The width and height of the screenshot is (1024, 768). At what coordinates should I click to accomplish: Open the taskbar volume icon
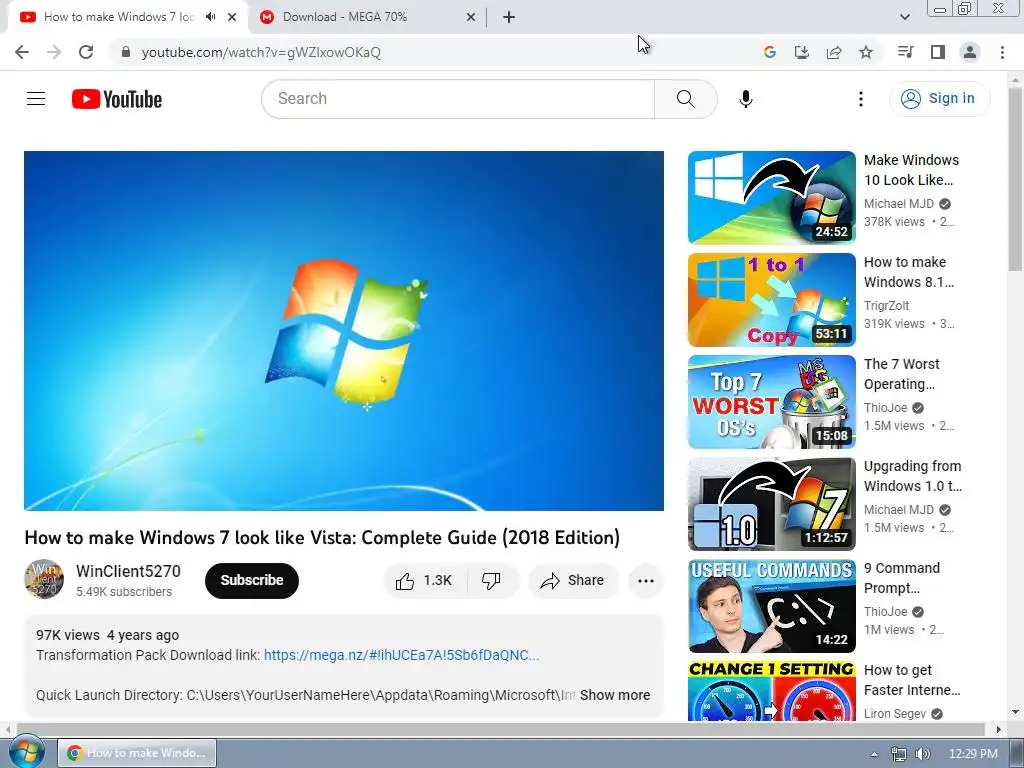click(923, 754)
